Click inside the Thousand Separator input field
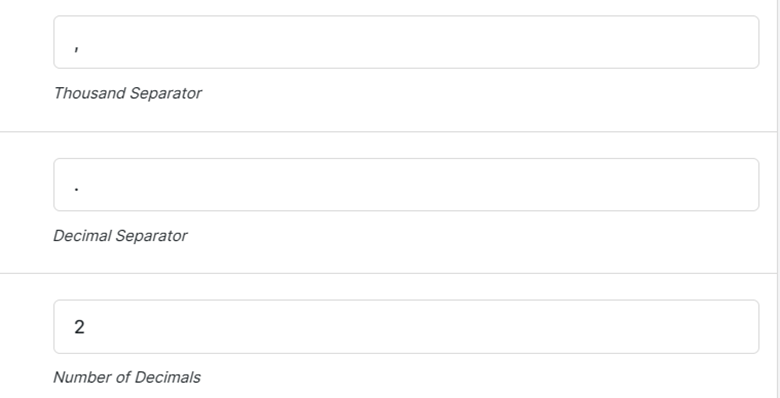 pos(406,42)
